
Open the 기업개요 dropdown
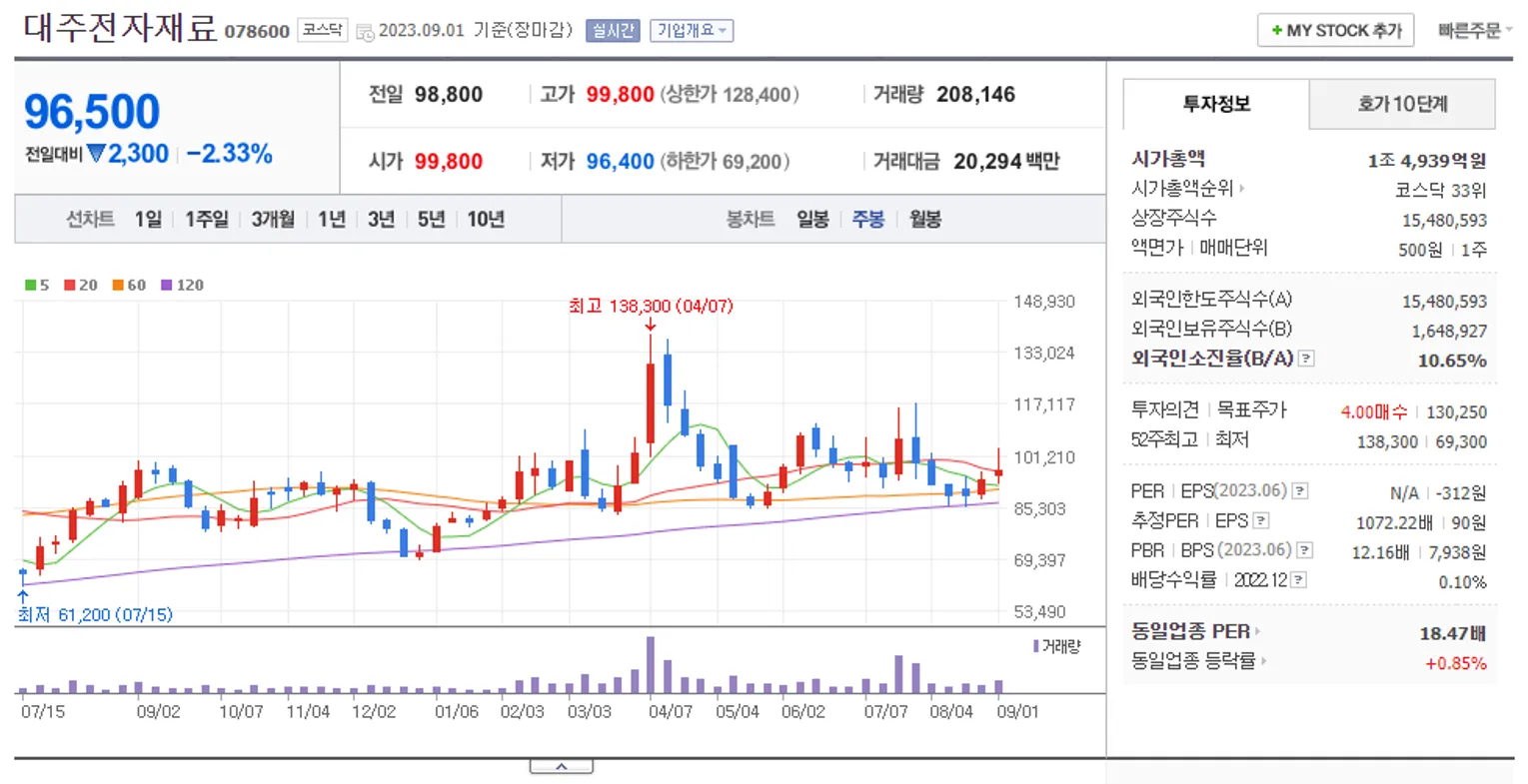[x=692, y=31]
